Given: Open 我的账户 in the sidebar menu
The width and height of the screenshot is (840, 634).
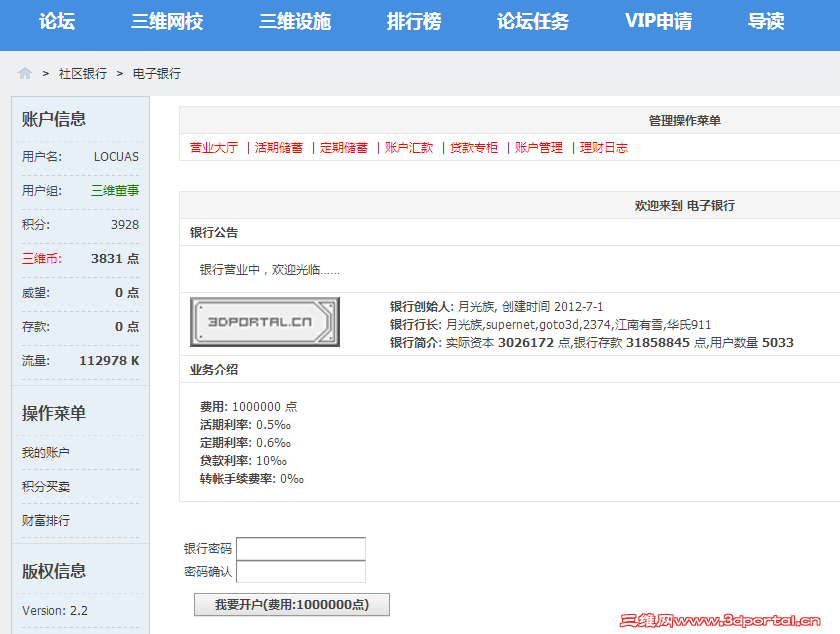Looking at the screenshot, I should (46, 452).
